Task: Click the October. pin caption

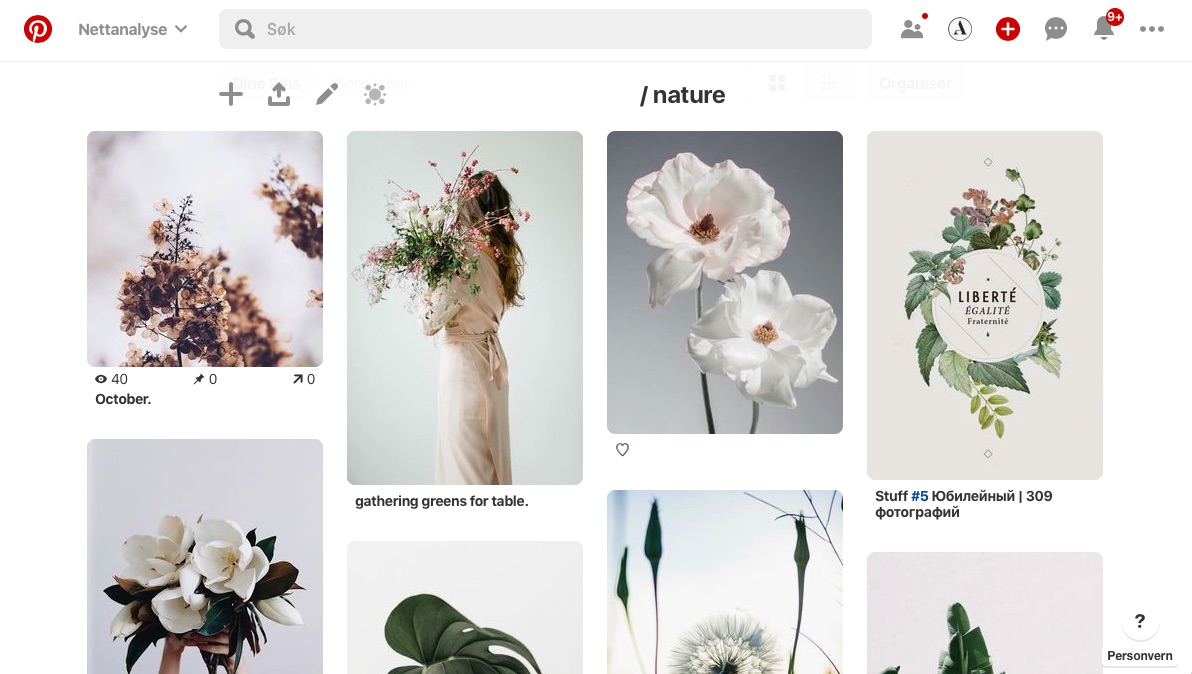Action: pos(123,399)
